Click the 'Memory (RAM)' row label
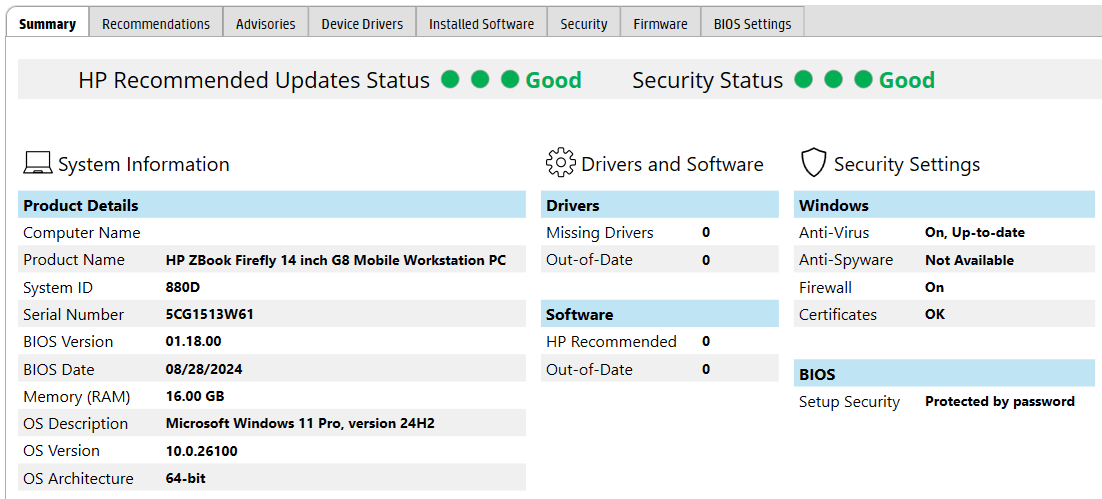 (77, 397)
